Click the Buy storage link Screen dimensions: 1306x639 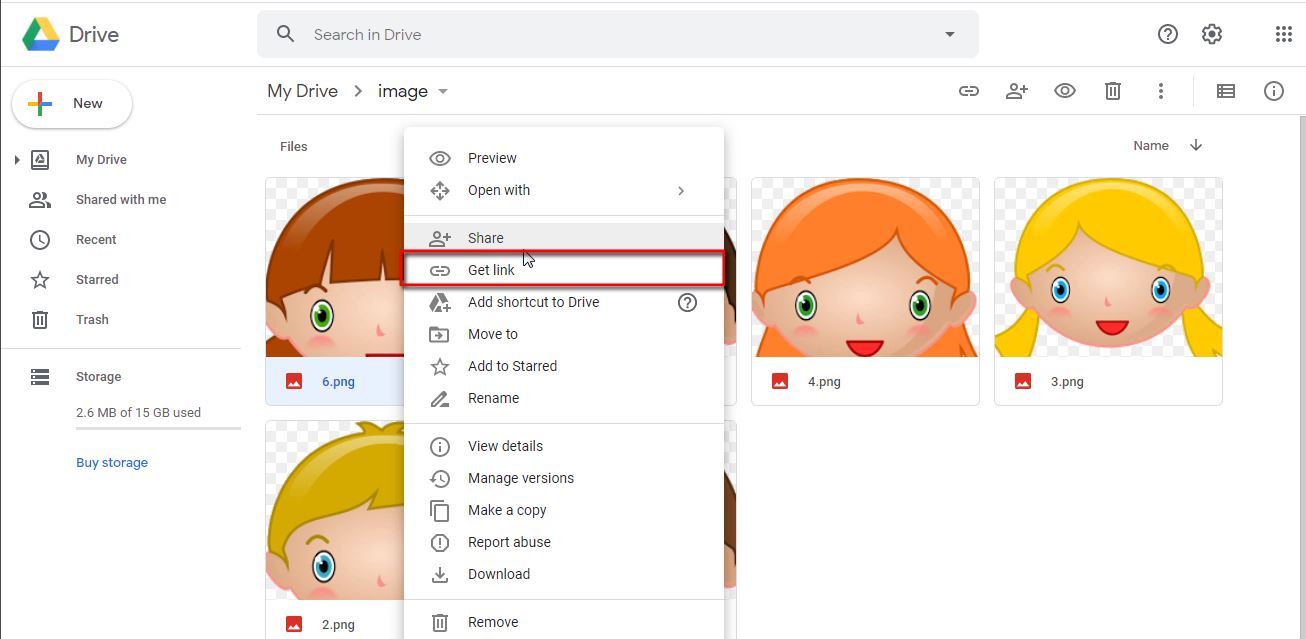click(x=111, y=462)
